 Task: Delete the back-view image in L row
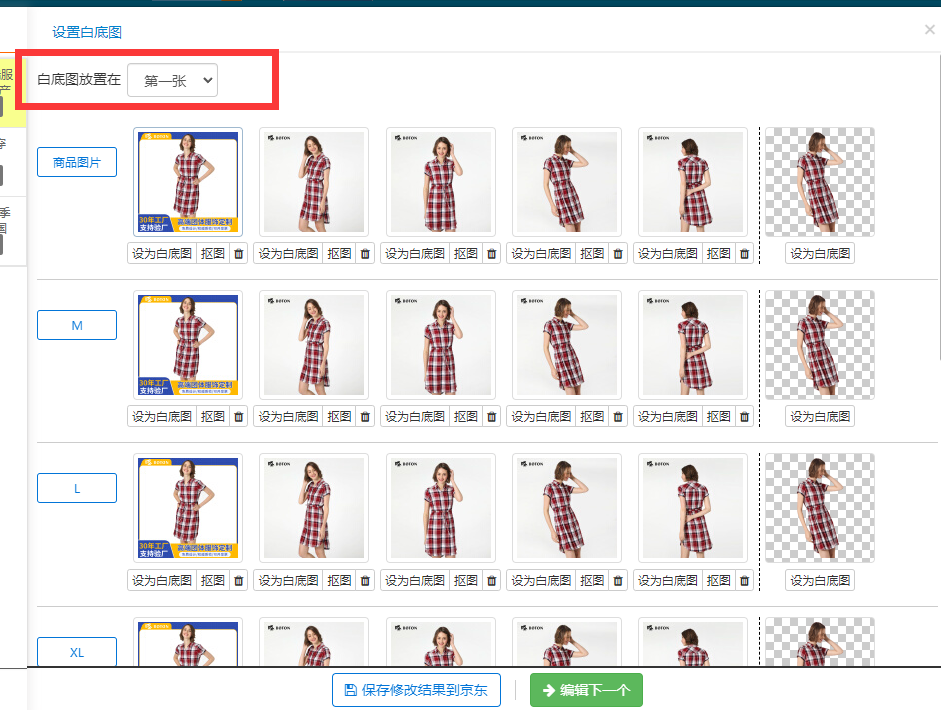pyautogui.click(x=744, y=580)
